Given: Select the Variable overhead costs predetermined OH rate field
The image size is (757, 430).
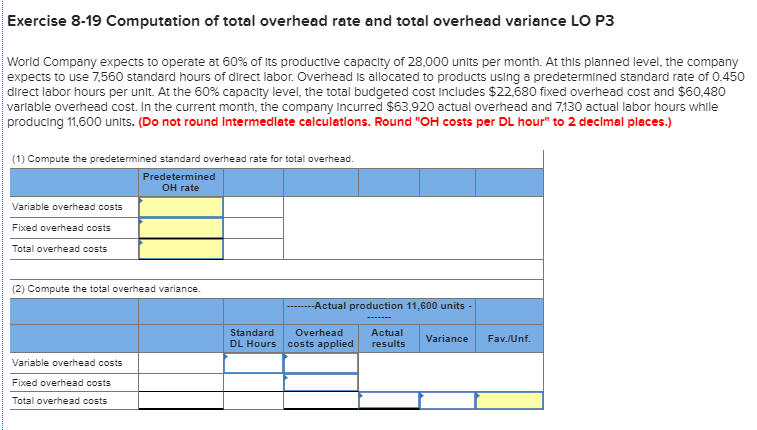Looking at the screenshot, I should coord(181,207).
